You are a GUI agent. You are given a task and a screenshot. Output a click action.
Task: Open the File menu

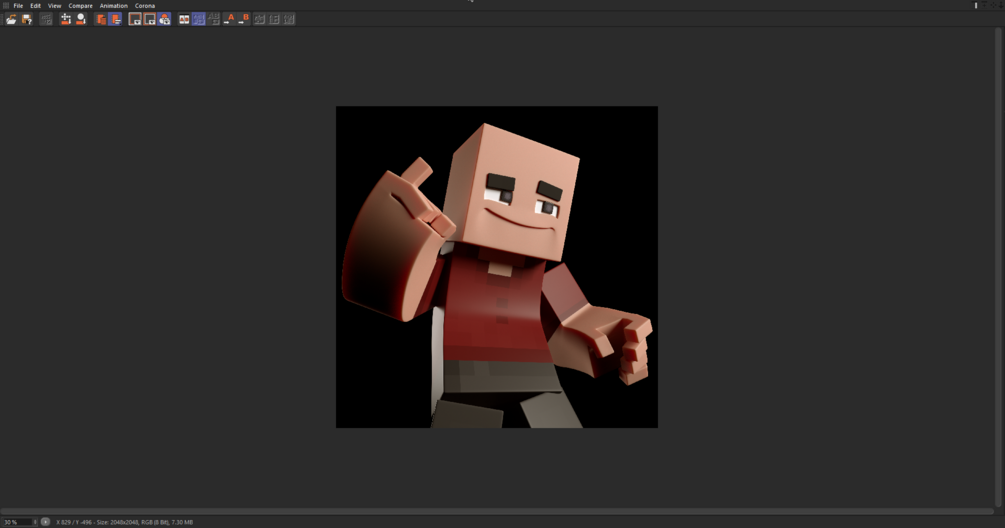(18, 6)
